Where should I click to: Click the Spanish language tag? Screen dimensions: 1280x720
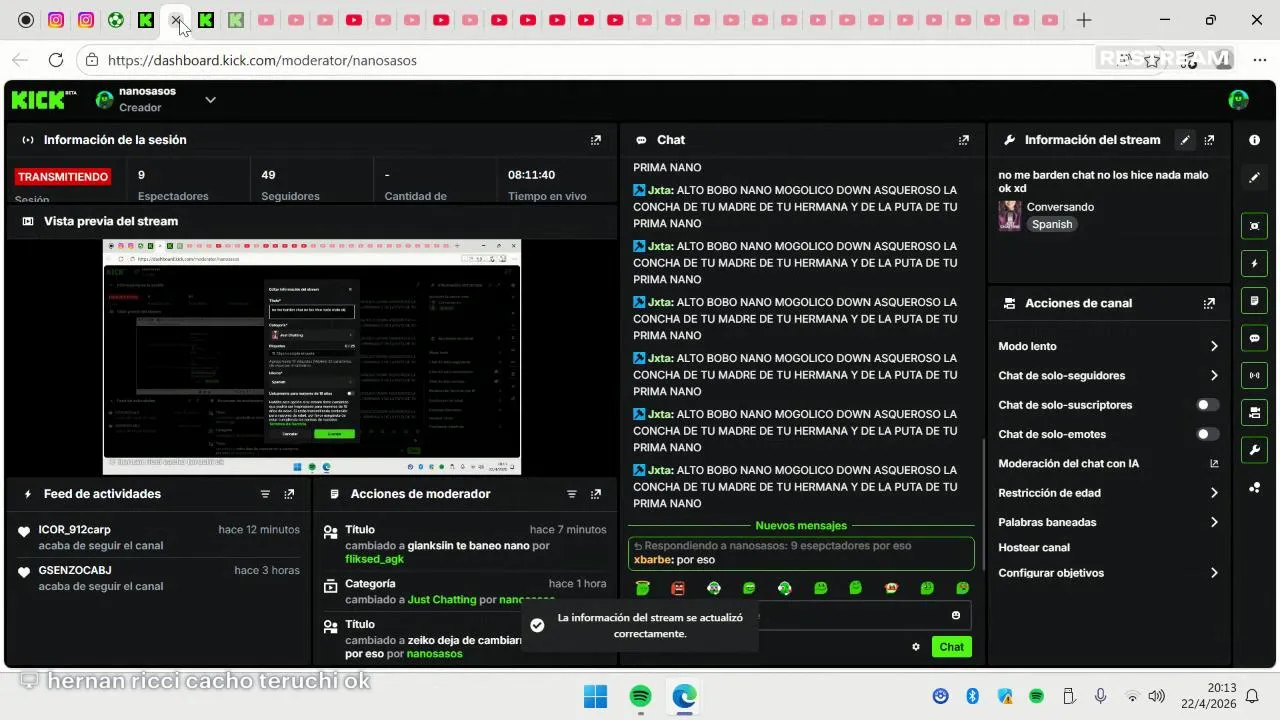pos(1052,225)
